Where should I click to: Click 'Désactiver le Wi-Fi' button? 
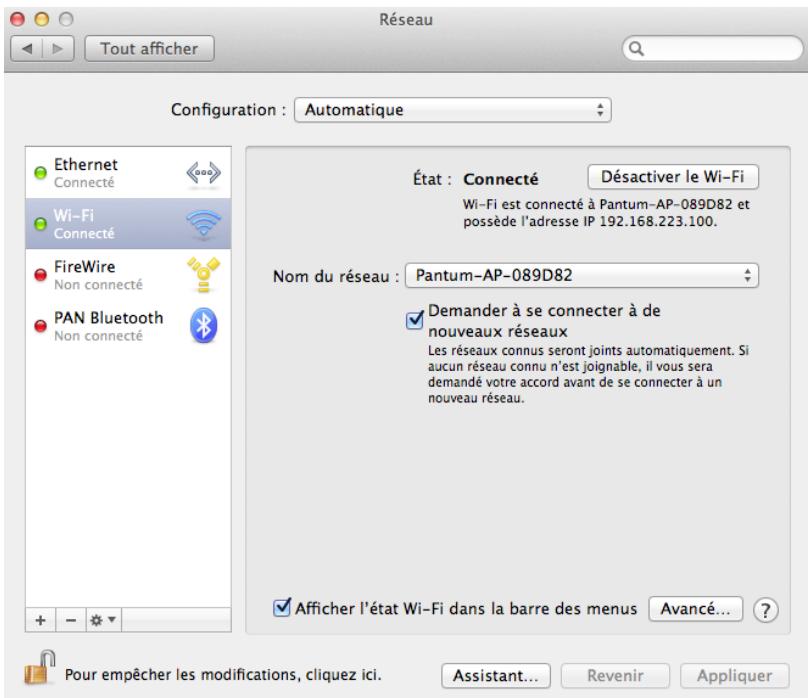674,177
